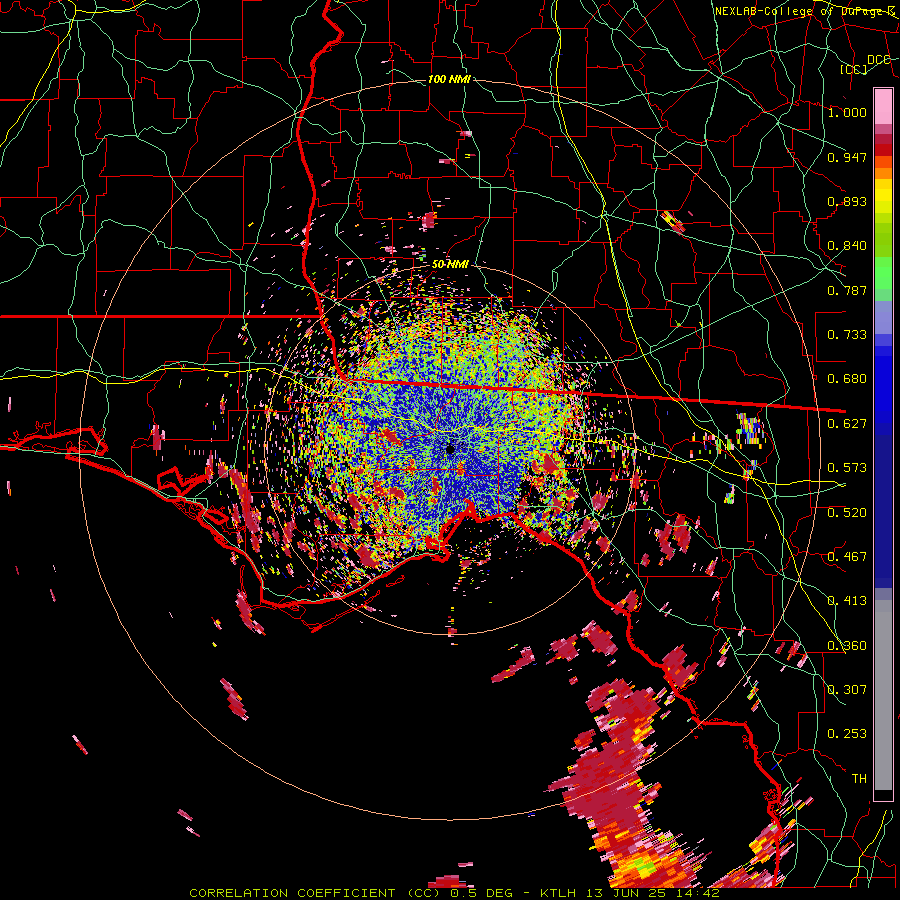Pick the bright green segment of the color bar
The height and width of the screenshot is (900, 900).
click(x=883, y=274)
